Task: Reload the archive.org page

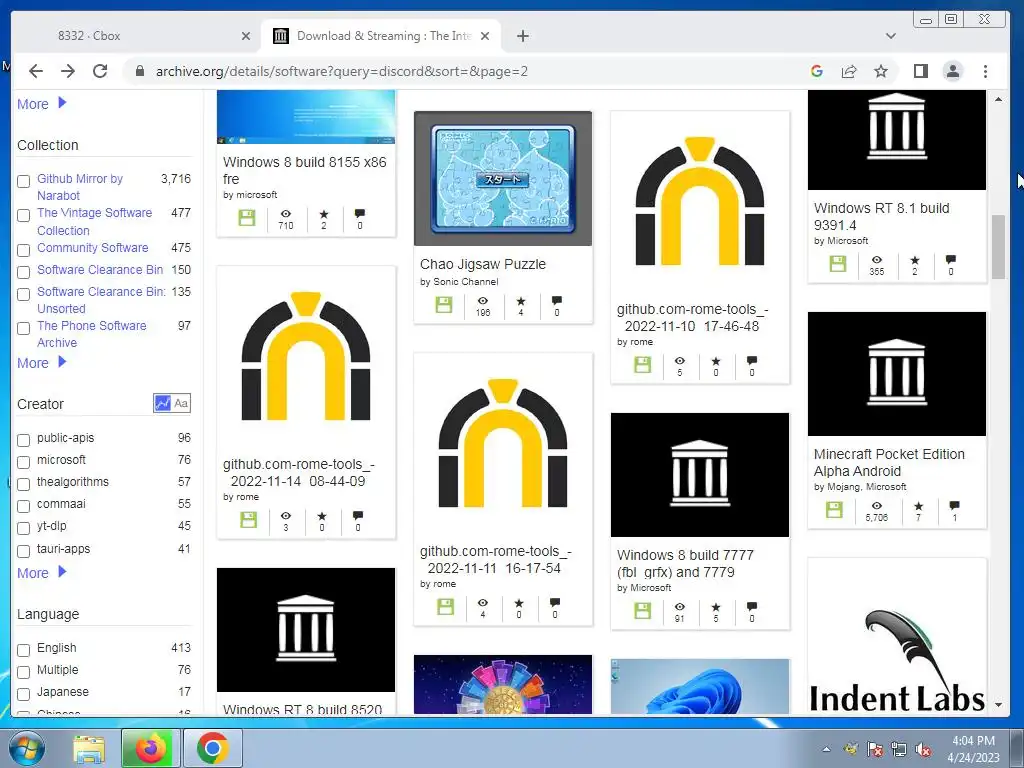Action: pos(100,71)
